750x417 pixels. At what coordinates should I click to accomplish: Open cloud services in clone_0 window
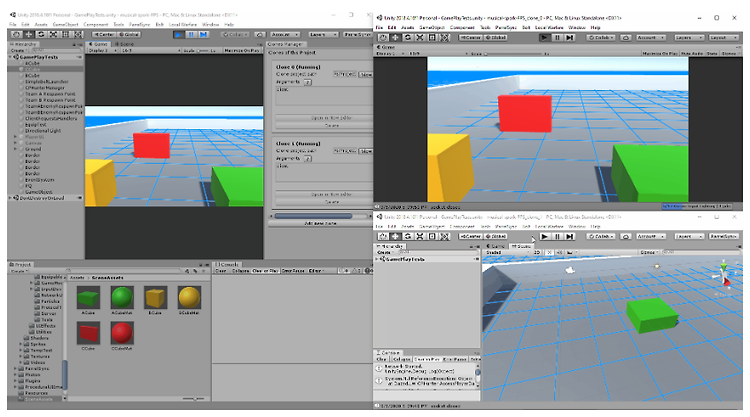tap(626, 37)
